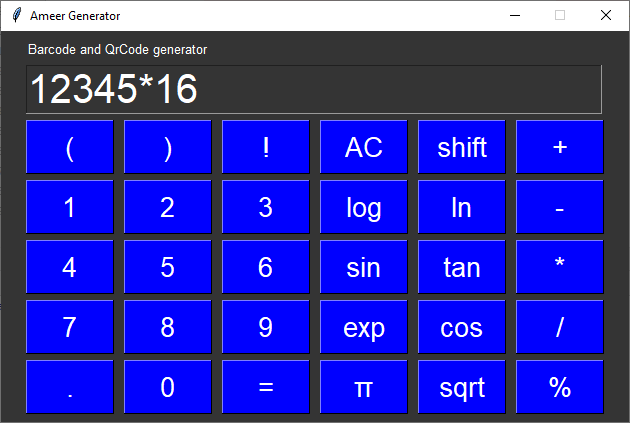Add a decimal point
This screenshot has height=423, width=630.
(x=70, y=387)
